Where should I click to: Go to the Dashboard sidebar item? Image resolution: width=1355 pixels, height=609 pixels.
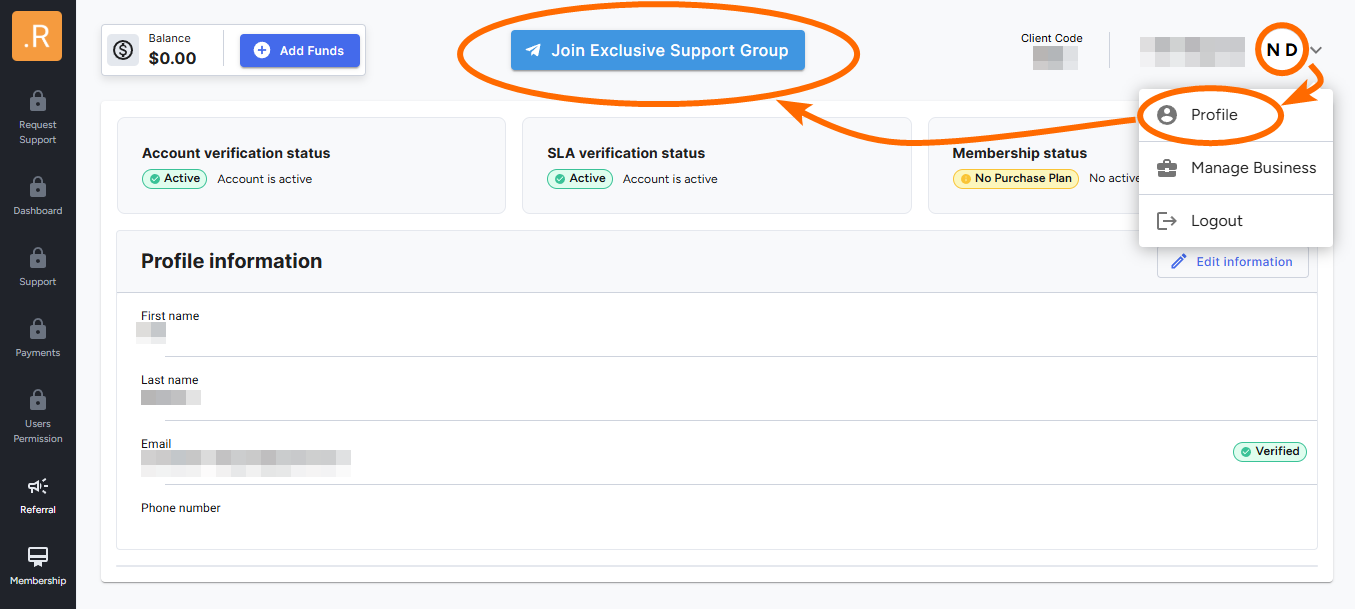(37, 196)
